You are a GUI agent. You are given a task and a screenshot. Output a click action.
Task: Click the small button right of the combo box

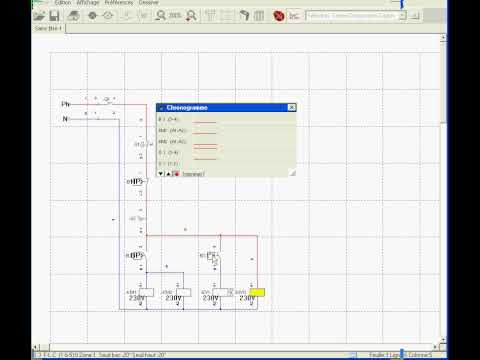coord(415,16)
